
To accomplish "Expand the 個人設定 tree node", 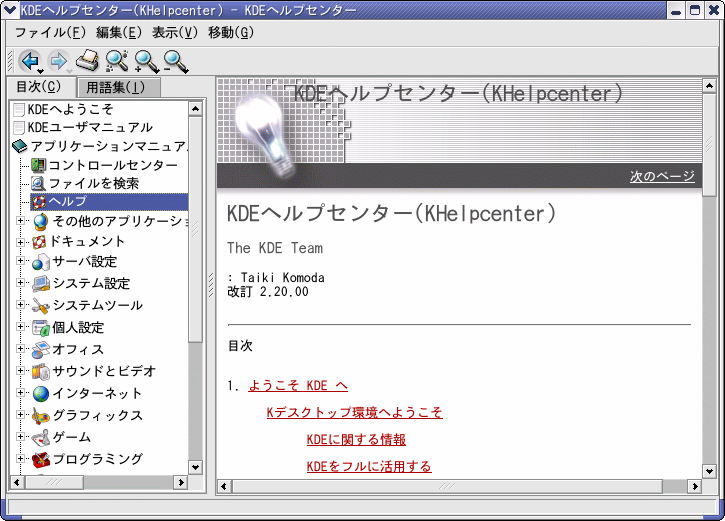I will [20, 326].
